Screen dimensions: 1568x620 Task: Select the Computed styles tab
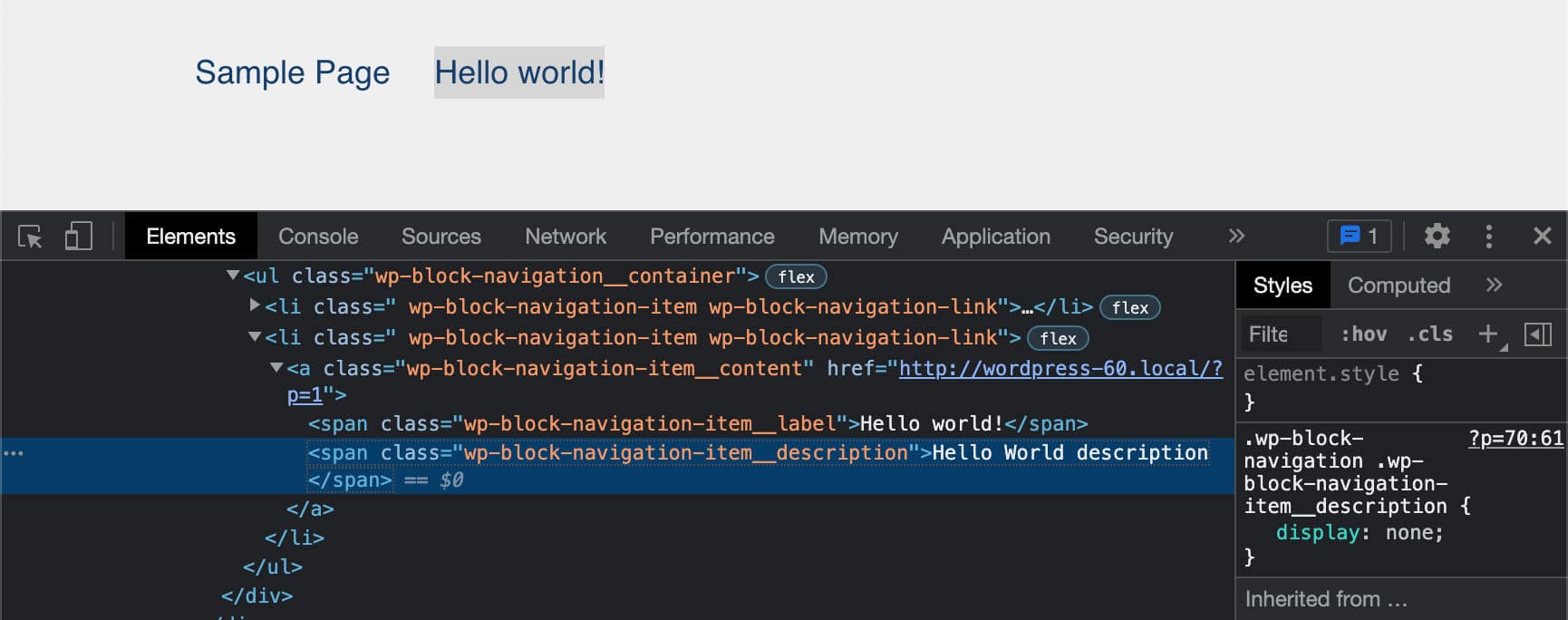[1399, 286]
